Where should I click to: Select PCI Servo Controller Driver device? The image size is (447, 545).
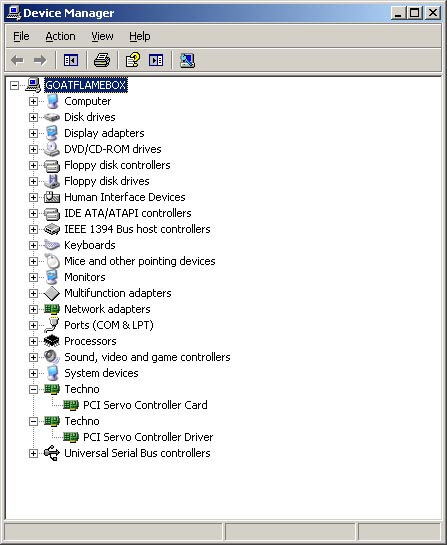[148, 437]
